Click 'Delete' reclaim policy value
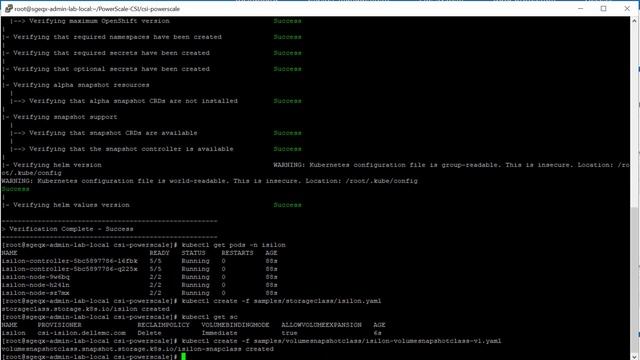Screen dimensions: 640x360 (149, 333)
